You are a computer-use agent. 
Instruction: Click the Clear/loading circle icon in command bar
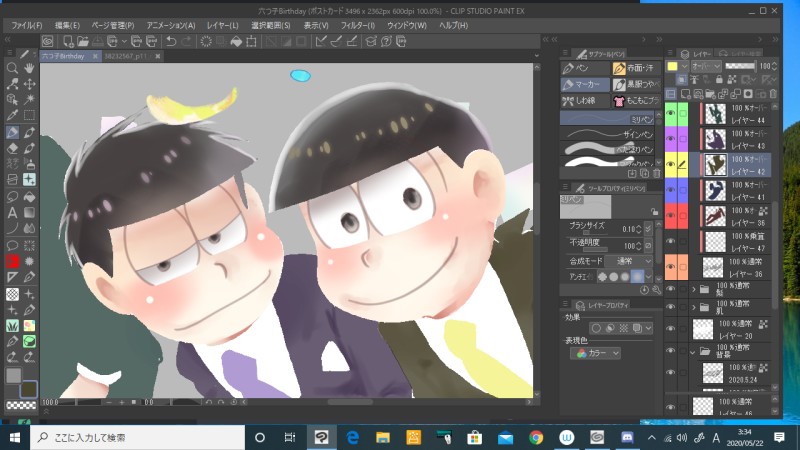206,41
